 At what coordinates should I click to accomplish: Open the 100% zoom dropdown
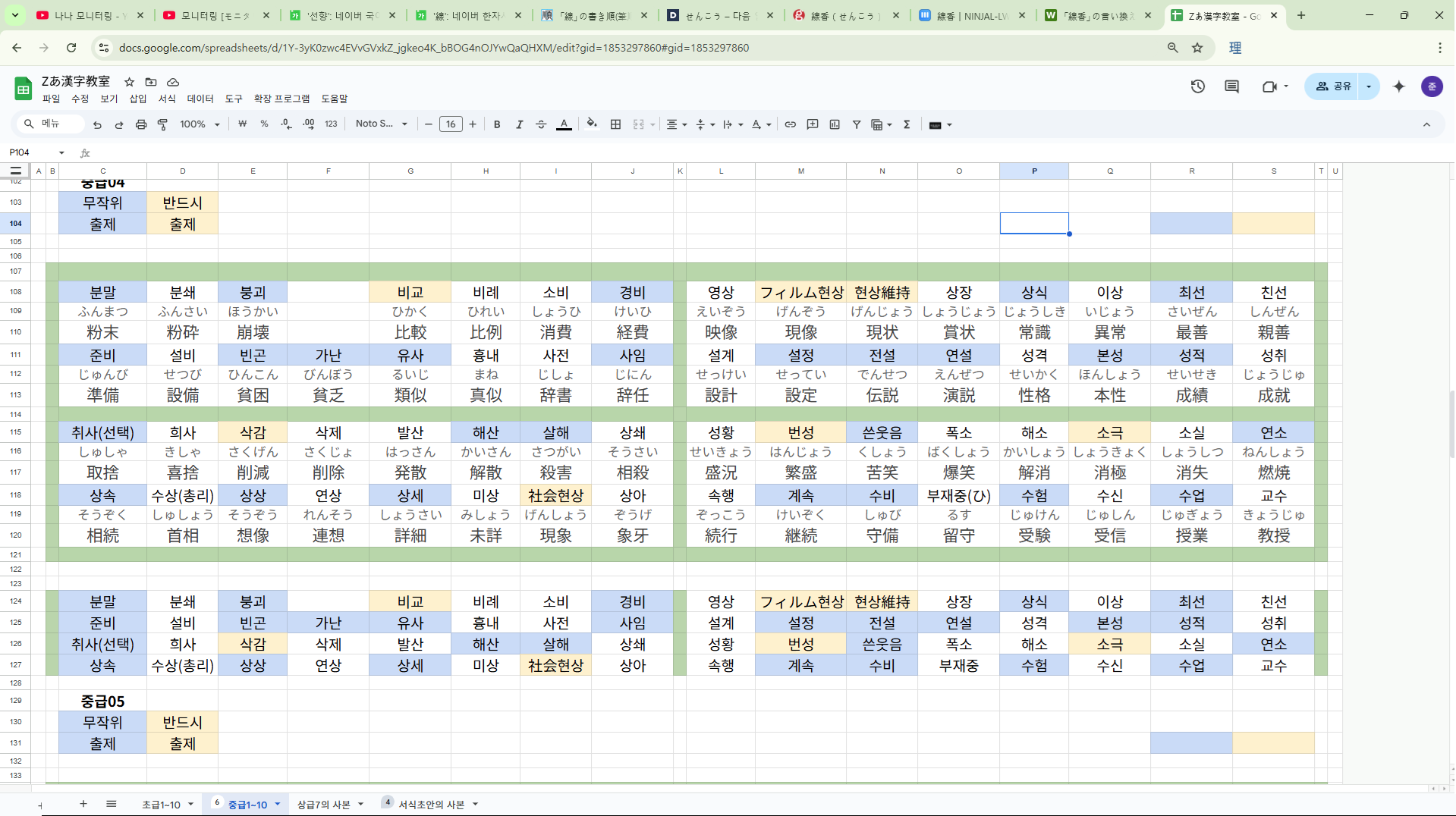click(x=200, y=124)
